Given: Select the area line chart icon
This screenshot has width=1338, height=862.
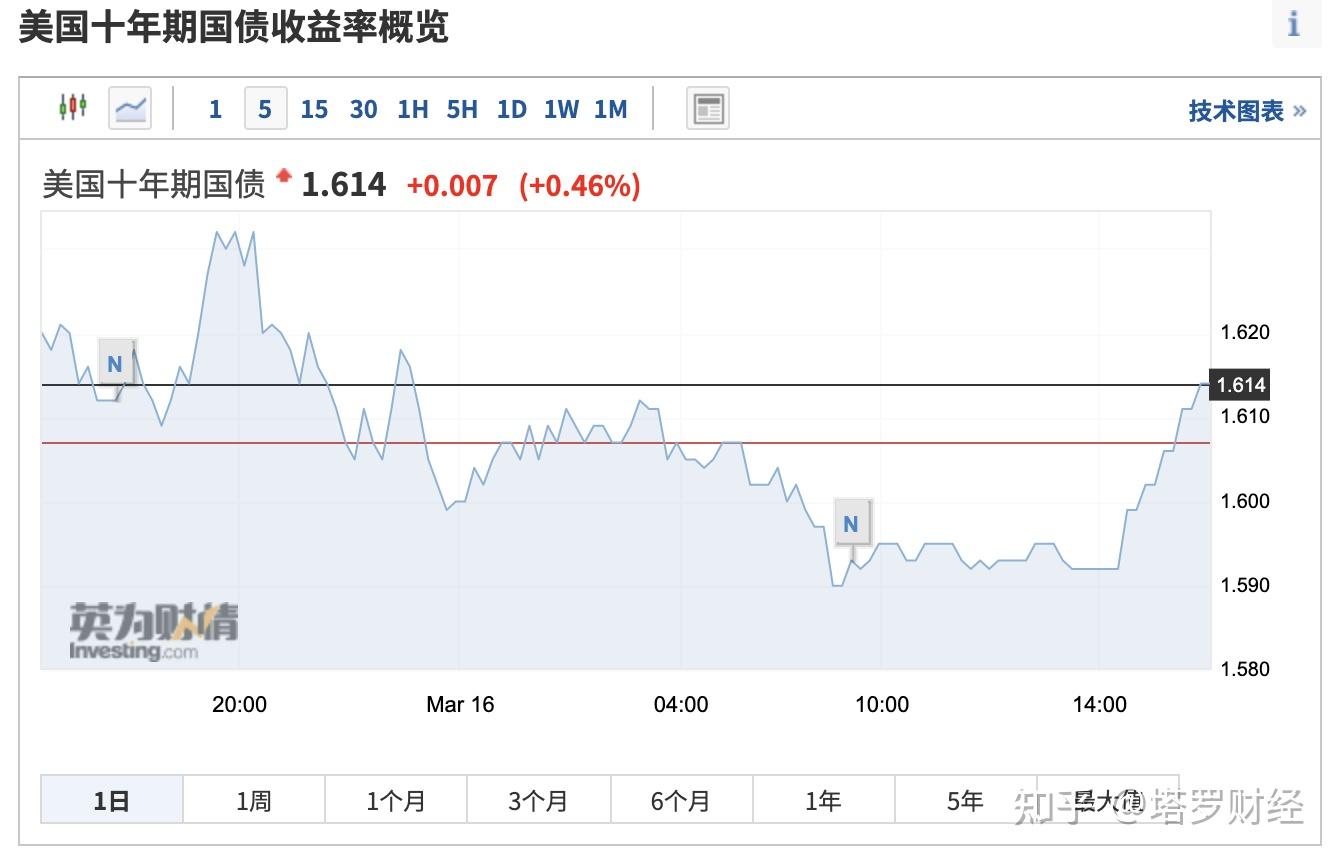Looking at the screenshot, I should pyautogui.click(x=130, y=108).
